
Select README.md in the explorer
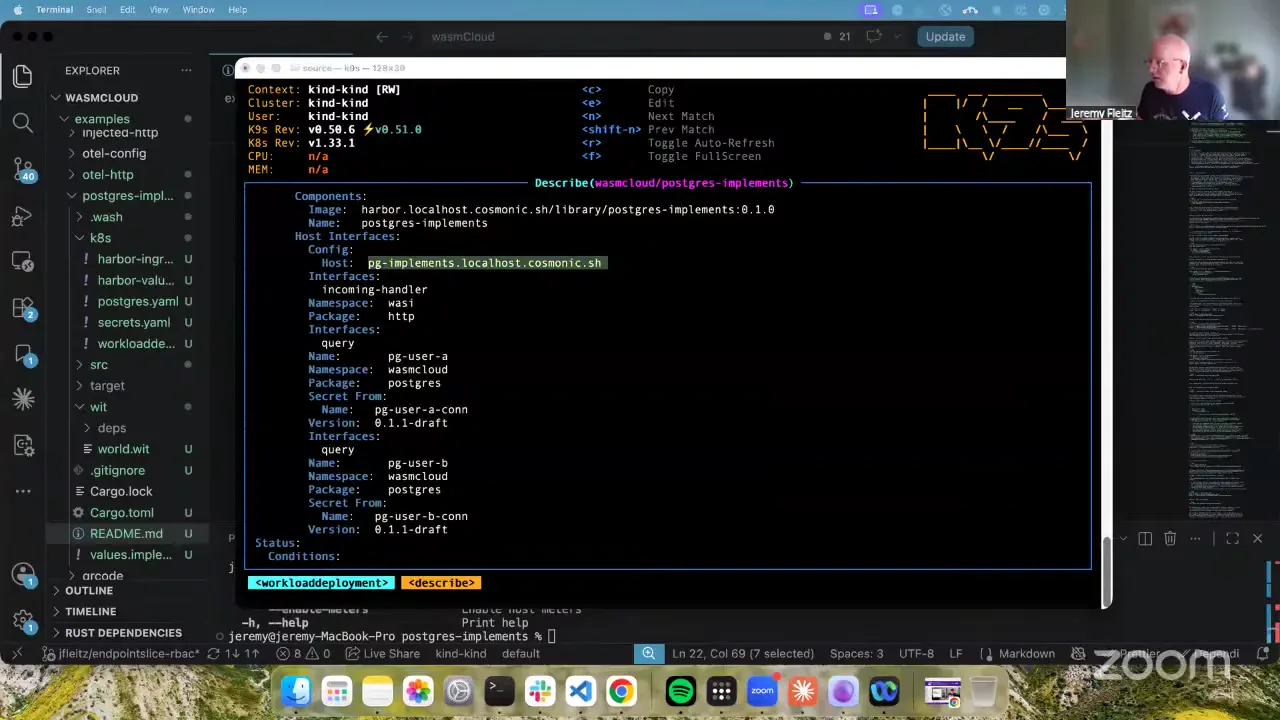pyautogui.click(x=127, y=534)
